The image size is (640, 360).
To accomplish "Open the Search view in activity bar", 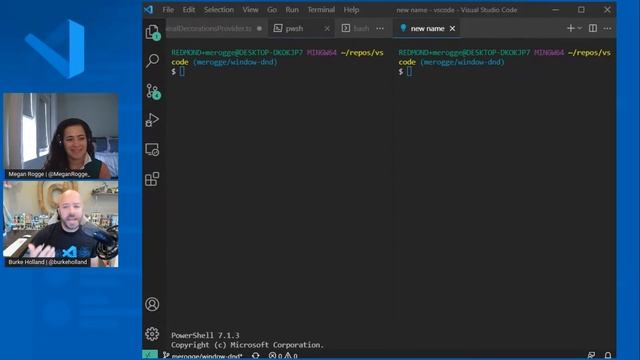I will tap(152, 61).
